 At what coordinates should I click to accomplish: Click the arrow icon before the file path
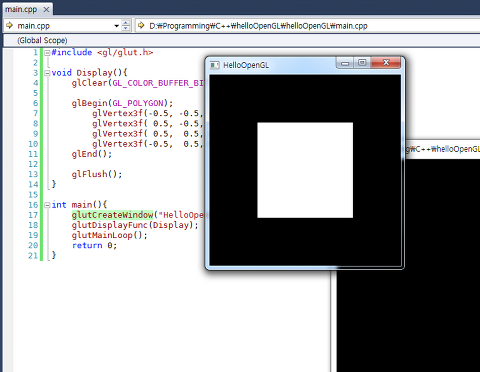141,25
